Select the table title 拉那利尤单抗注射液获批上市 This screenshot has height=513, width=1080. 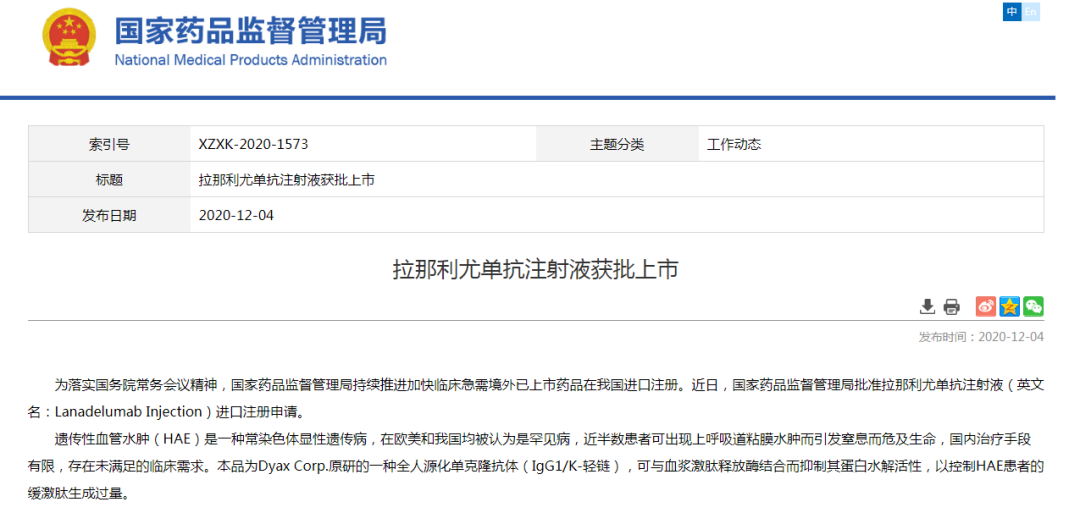[x=287, y=180]
